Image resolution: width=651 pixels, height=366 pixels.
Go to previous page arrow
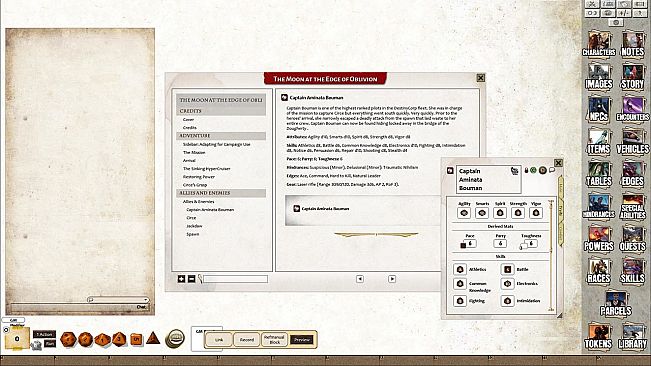(x=360, y=279)
